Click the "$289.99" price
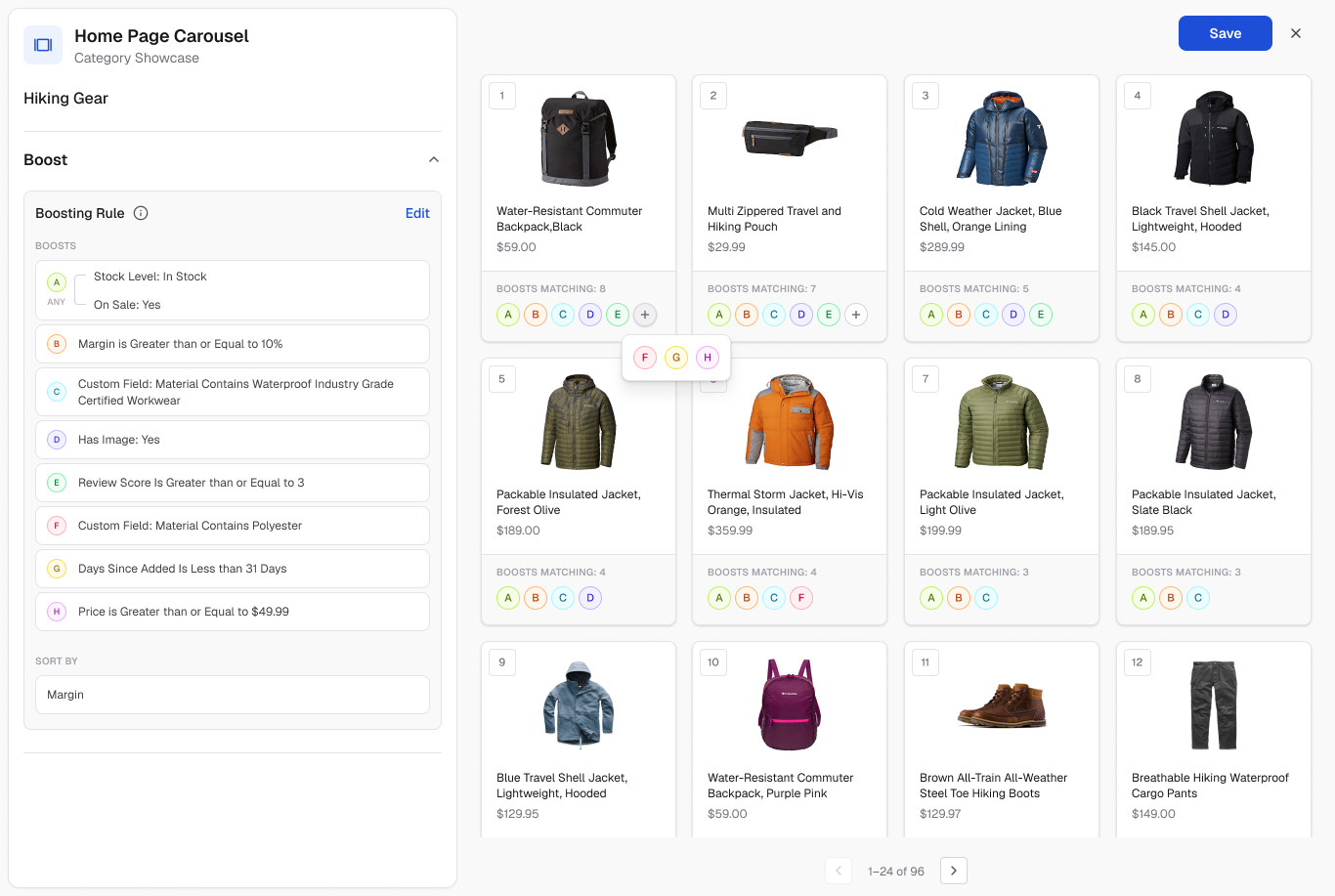The width and height of the screenshot is (1335, 896). coord(942,247)
